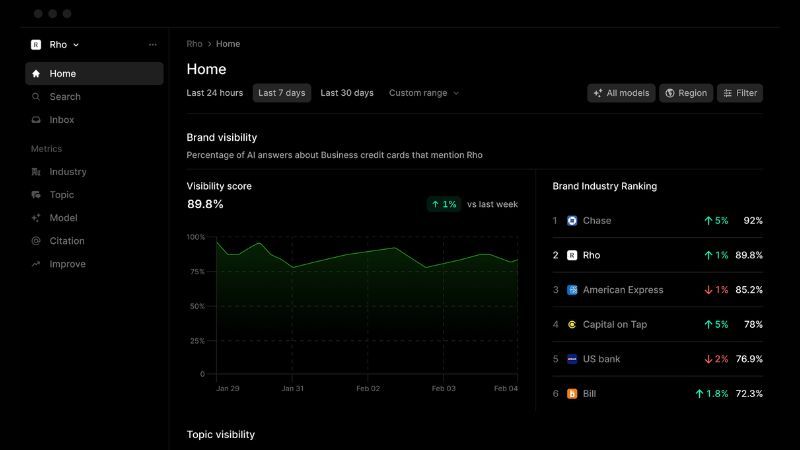Click the US bank logo icon
The image size is (800, 450).
pos(572,359)
